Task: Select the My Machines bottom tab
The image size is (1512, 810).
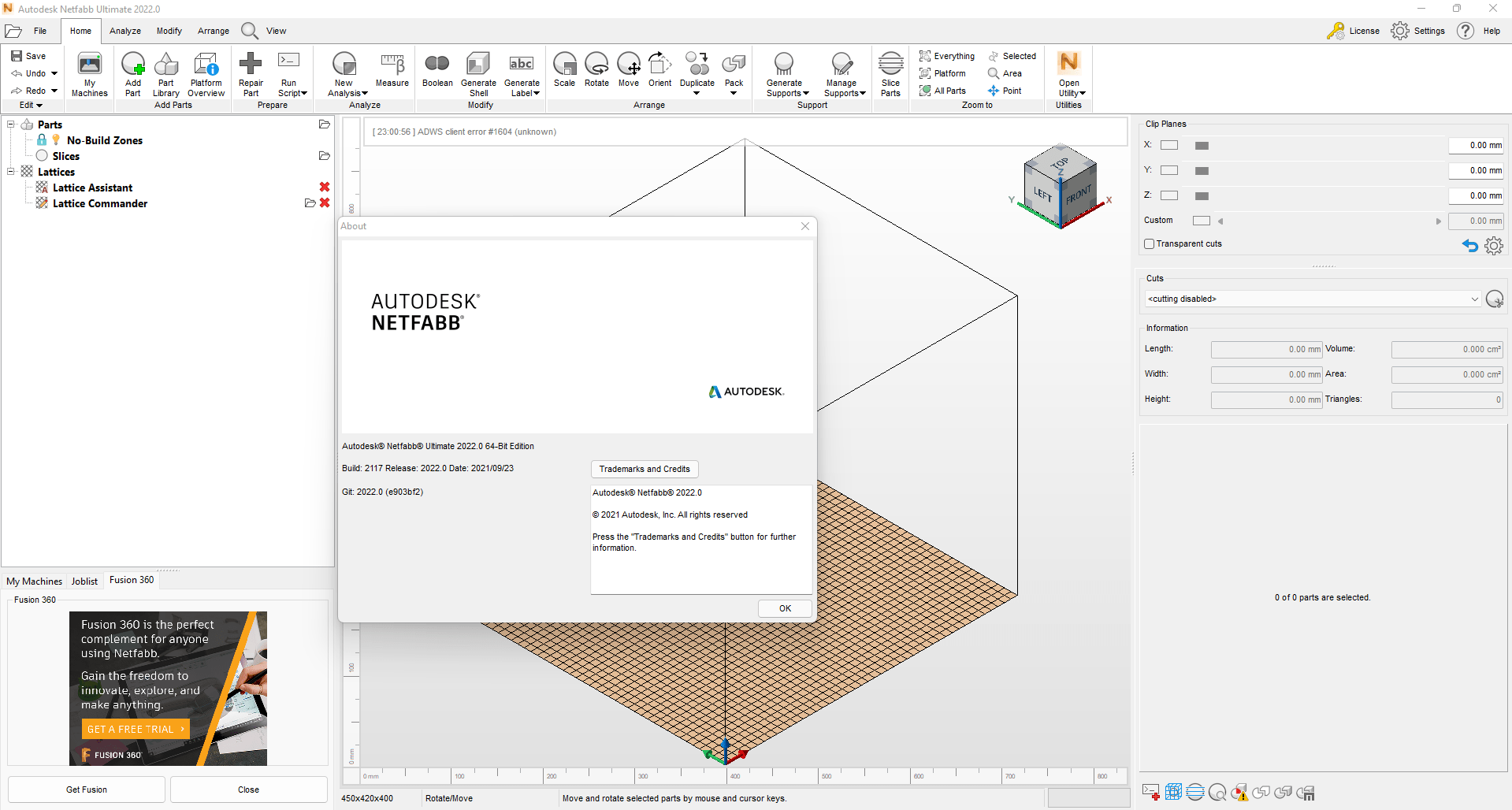Action: click(x=35, y=581)
